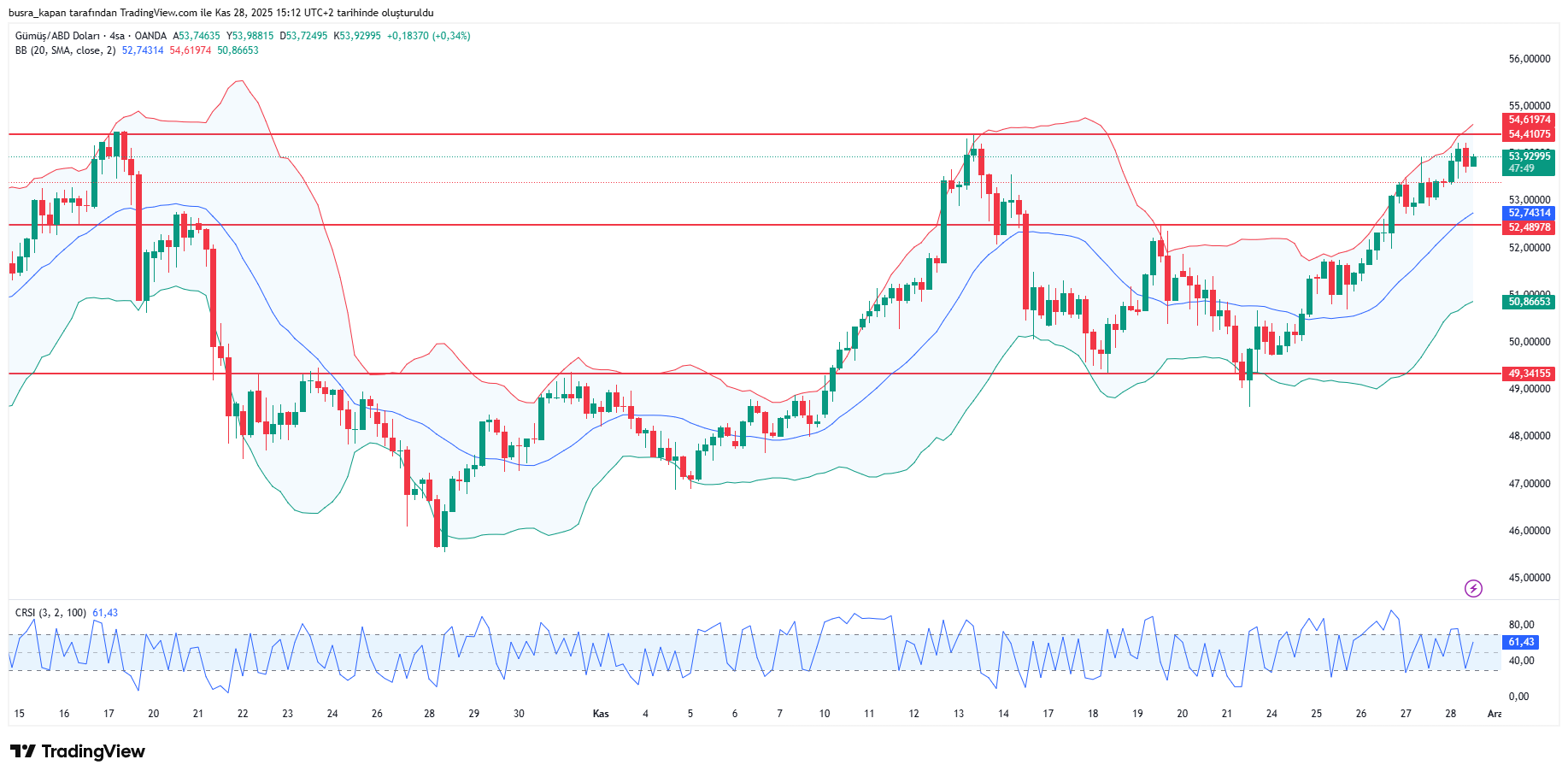1568x777 pixels.
Task: Select the Gümüş/ABD Doları symbol title
Action: (57, 36)
